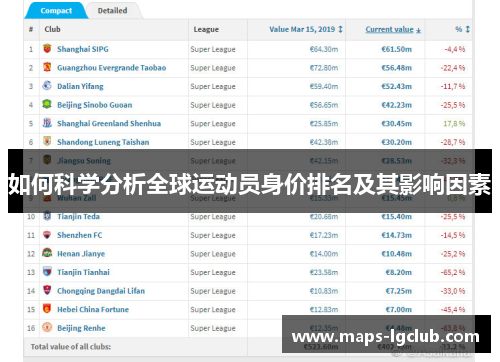Click the League column header
Image resolution: width=500 pixels, height=362 pixels.
click(206, 29)
